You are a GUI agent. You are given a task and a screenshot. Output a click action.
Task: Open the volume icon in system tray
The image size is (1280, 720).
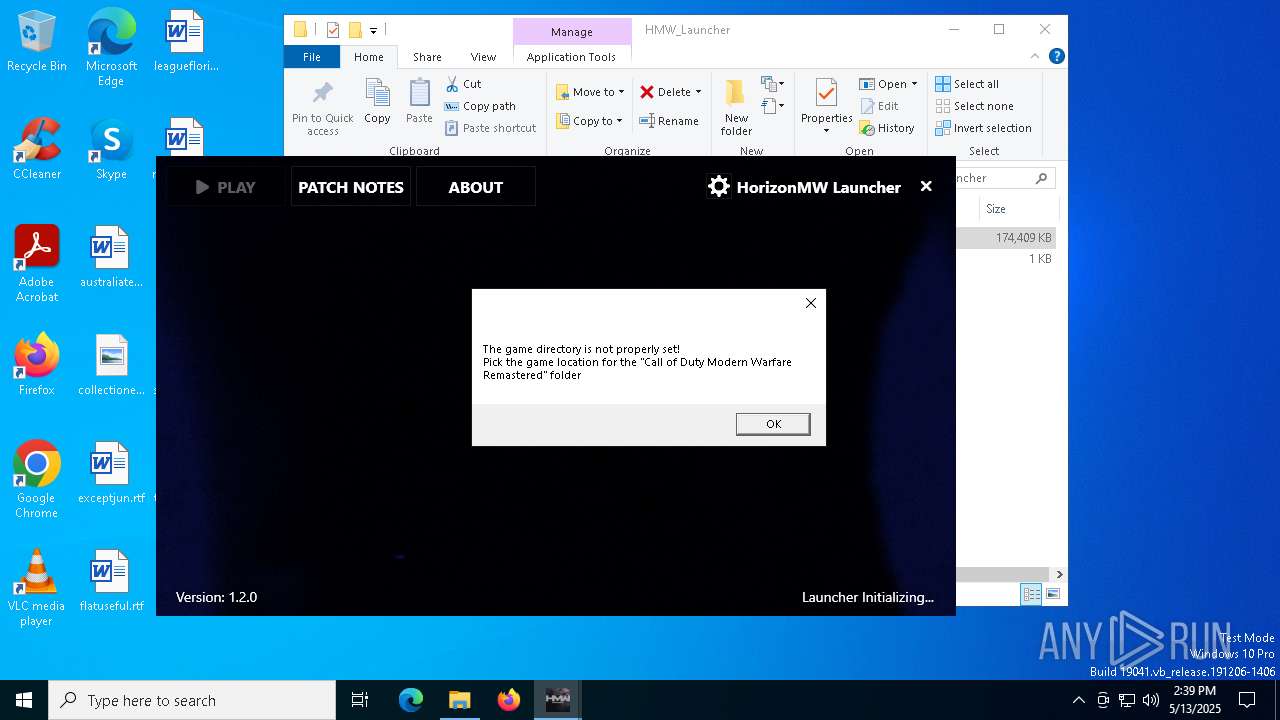point(1151,700)
